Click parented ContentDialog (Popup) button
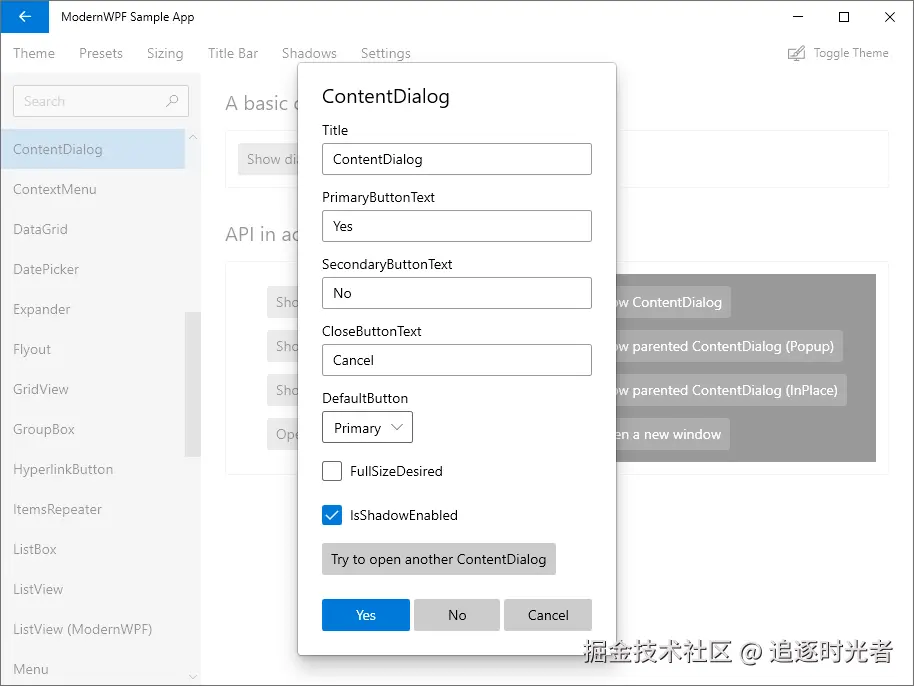Image resolution: width=914 pixels, height=686 pixels. coord(730,346)
